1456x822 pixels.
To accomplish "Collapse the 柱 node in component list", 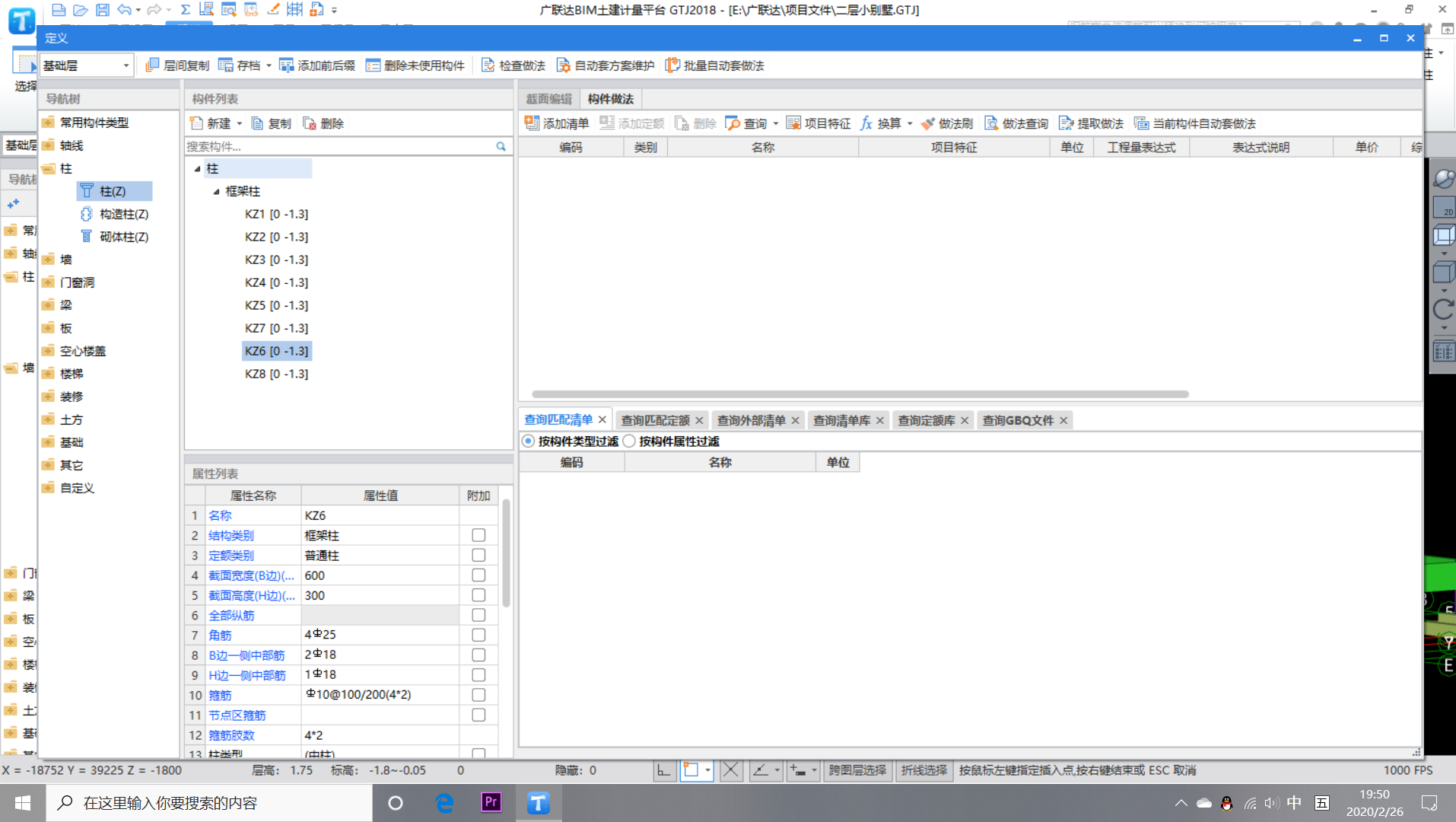I will coord(198,169).
